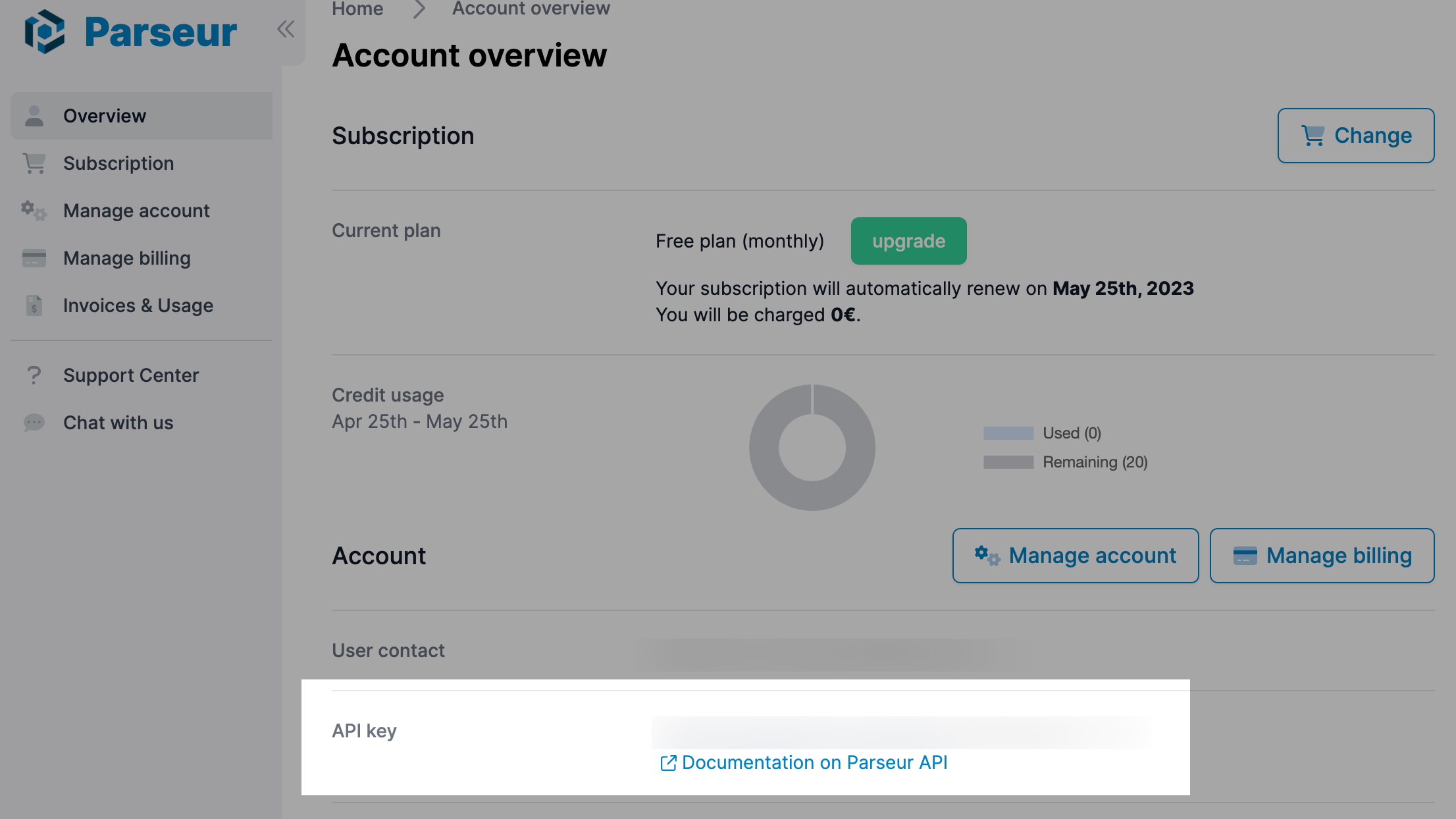Click the green upgrade button
Screen dimensions: 1456x819
click(909, 241)
